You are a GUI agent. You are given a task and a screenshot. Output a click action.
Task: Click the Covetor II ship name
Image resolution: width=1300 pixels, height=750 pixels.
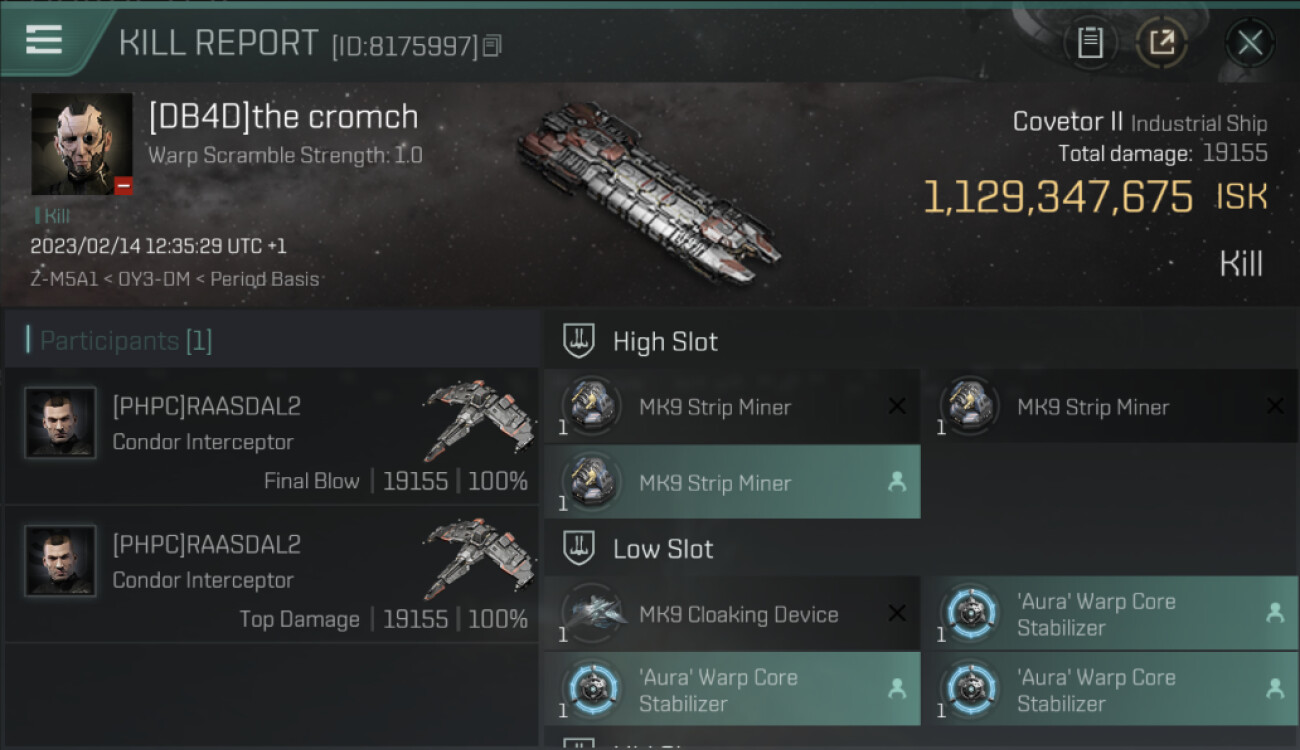(1067, 122)
